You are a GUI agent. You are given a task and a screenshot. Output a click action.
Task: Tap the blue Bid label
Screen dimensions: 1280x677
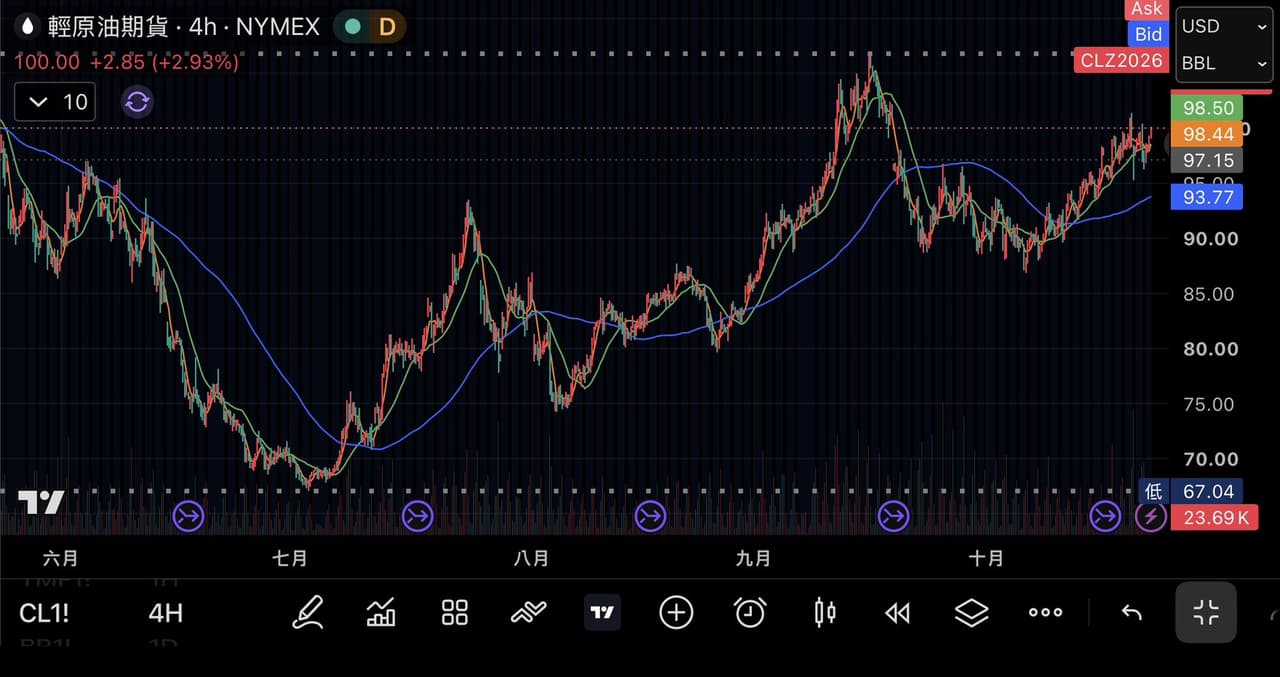pos(1148,34)
